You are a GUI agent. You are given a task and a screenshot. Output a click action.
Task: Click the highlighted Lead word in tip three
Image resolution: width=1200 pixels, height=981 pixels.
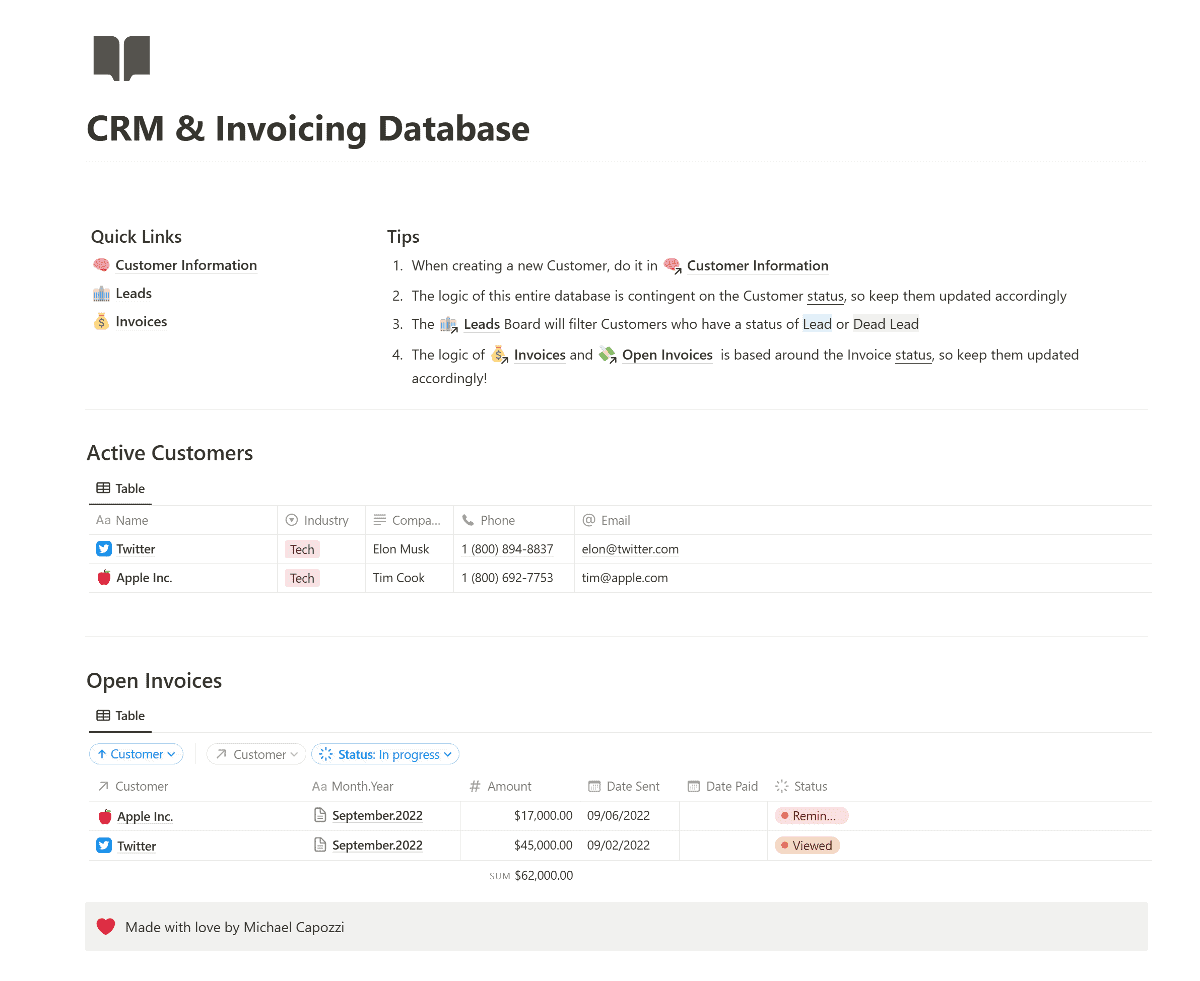(817, 324)
